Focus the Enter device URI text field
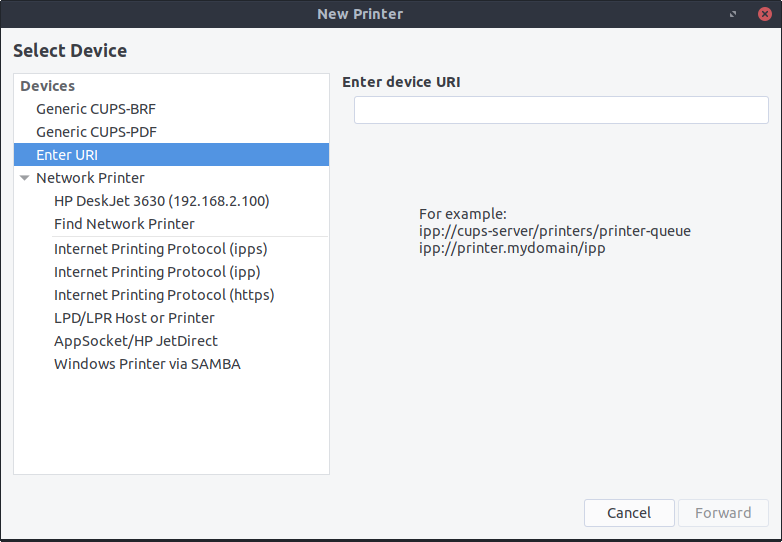 tap(560, 110)
